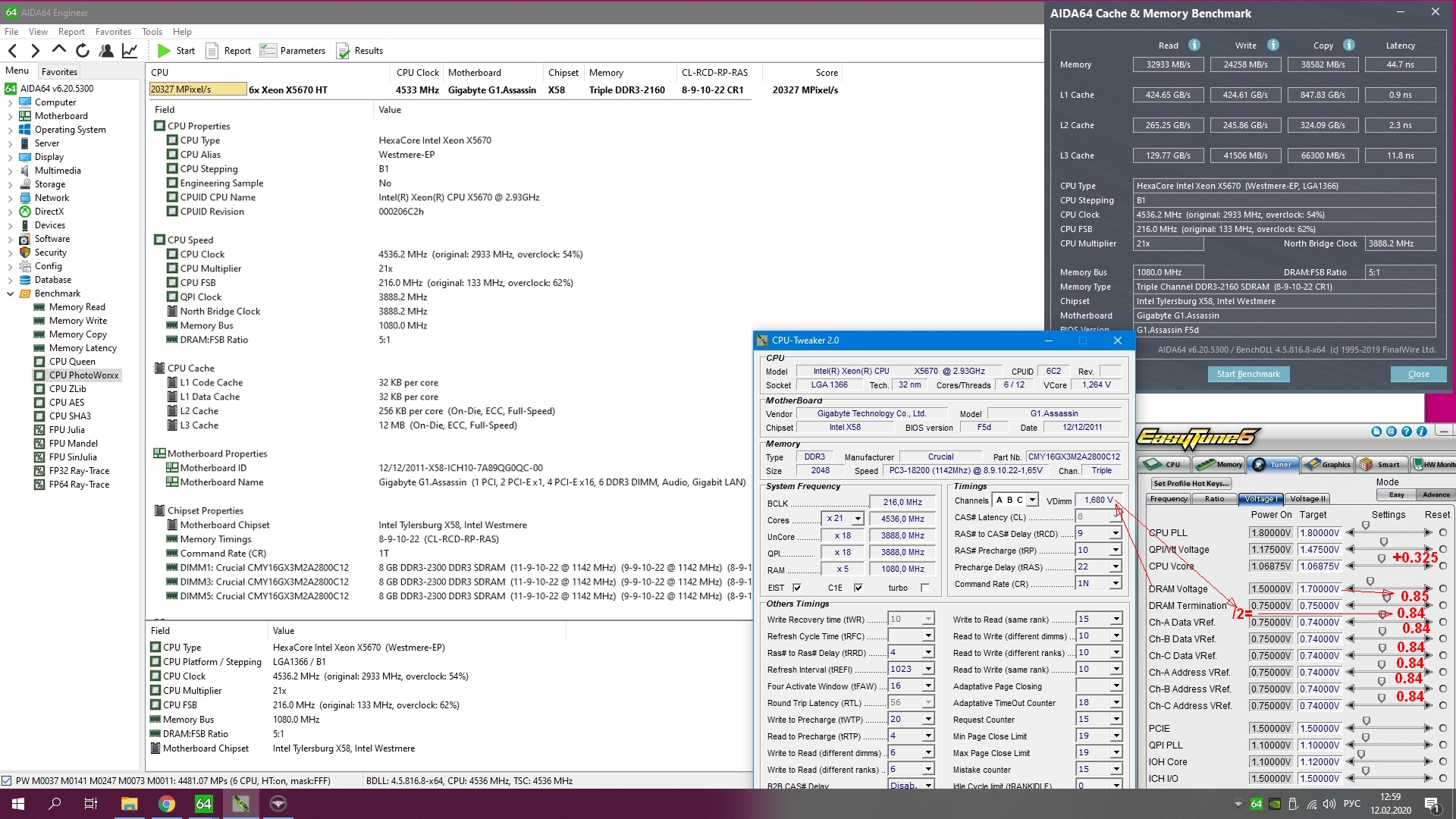This screenshot has height=819, width=1456.
Task: Open Chrome from the taskbar
Action: [x=167, y=804]
